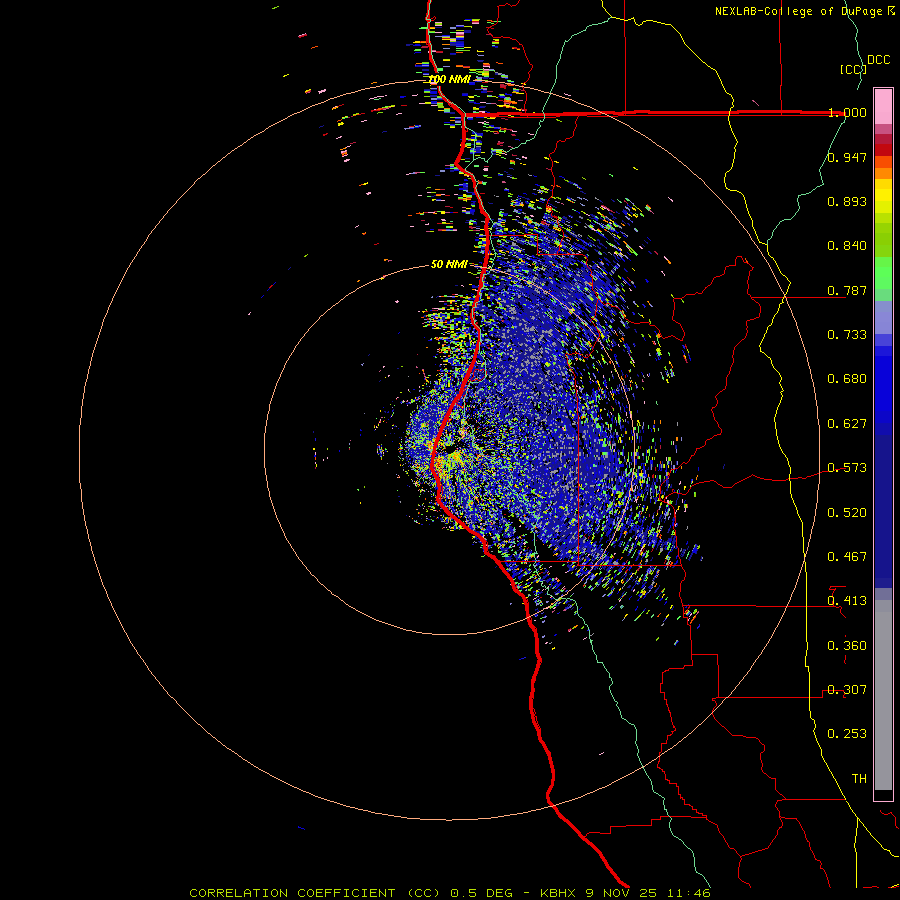Click the 0.627 scale value
The width and height of the screenshot is (900, 900).
pyautogui.click(x=847, y=424)
